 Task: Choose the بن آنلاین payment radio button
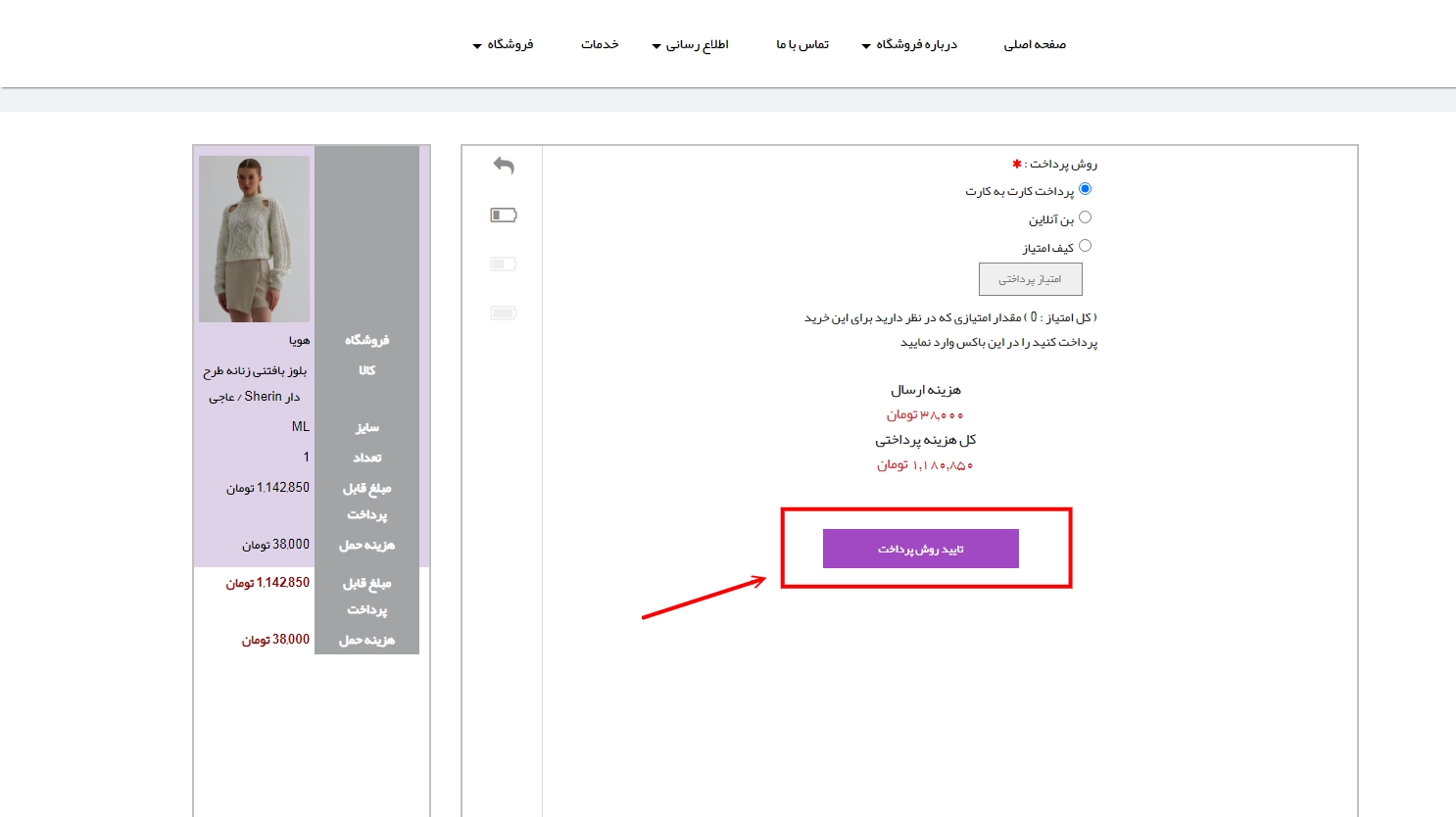pyautogui.click(x=1085, y=217)
